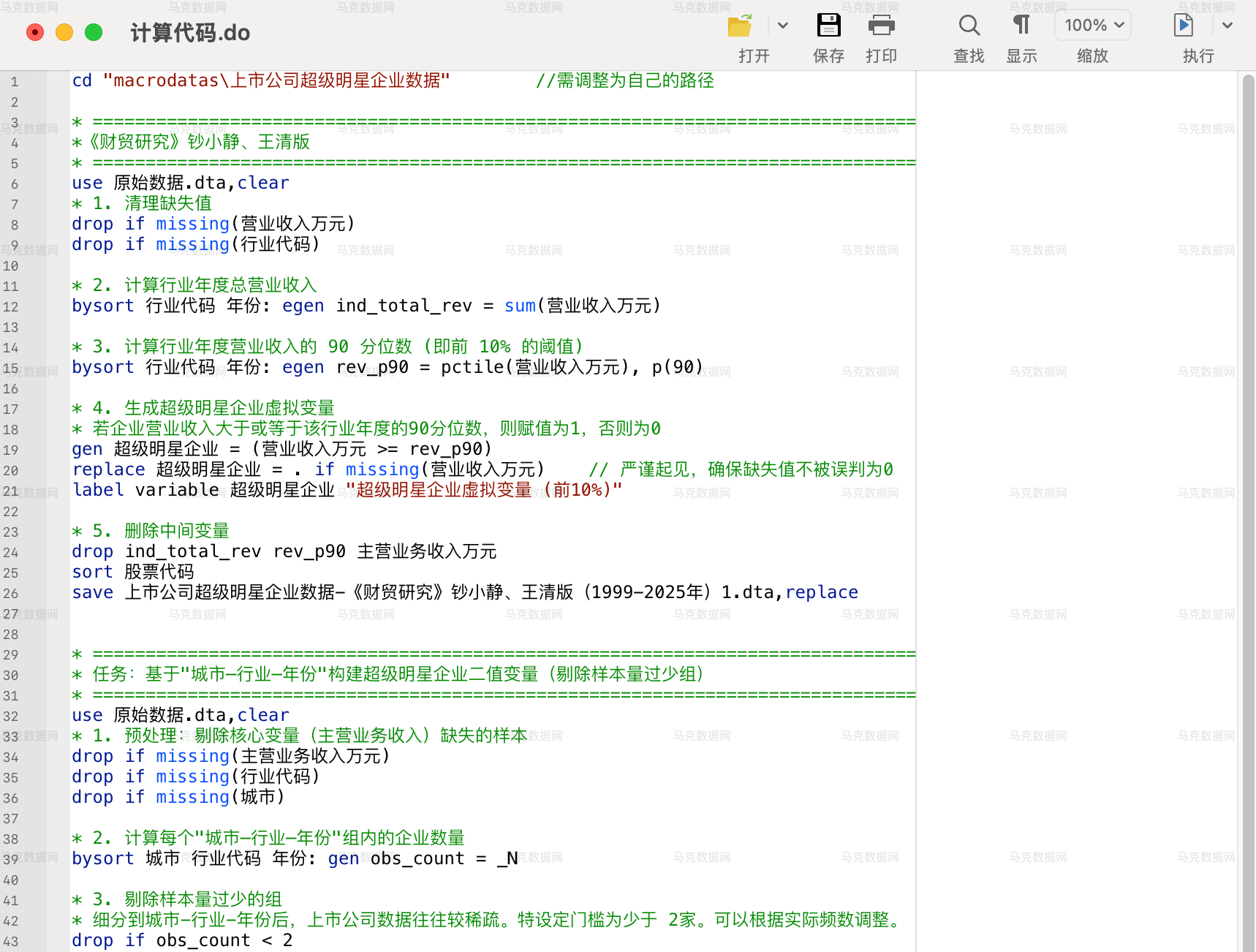This screenshot has height=952, width=1256.
Task: Open a file with the folder icon
Action: click(x=740, y=26)
